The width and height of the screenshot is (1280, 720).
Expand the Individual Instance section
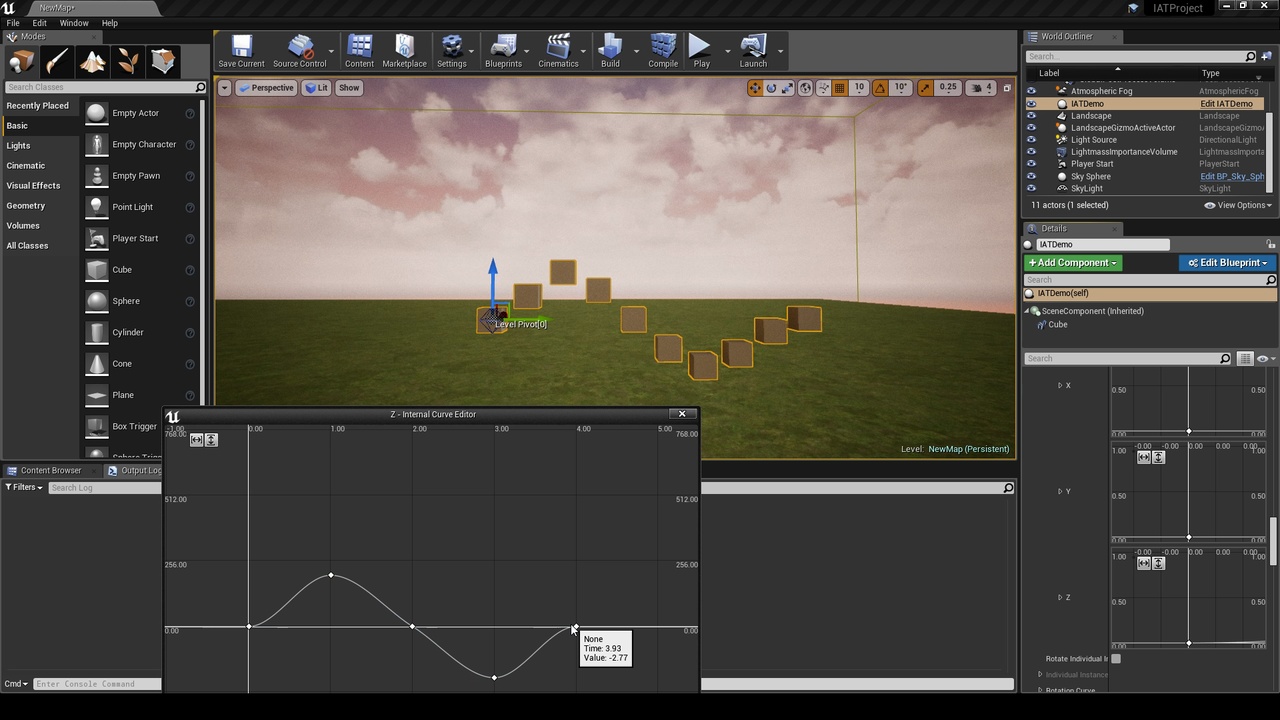[1041, 675]
